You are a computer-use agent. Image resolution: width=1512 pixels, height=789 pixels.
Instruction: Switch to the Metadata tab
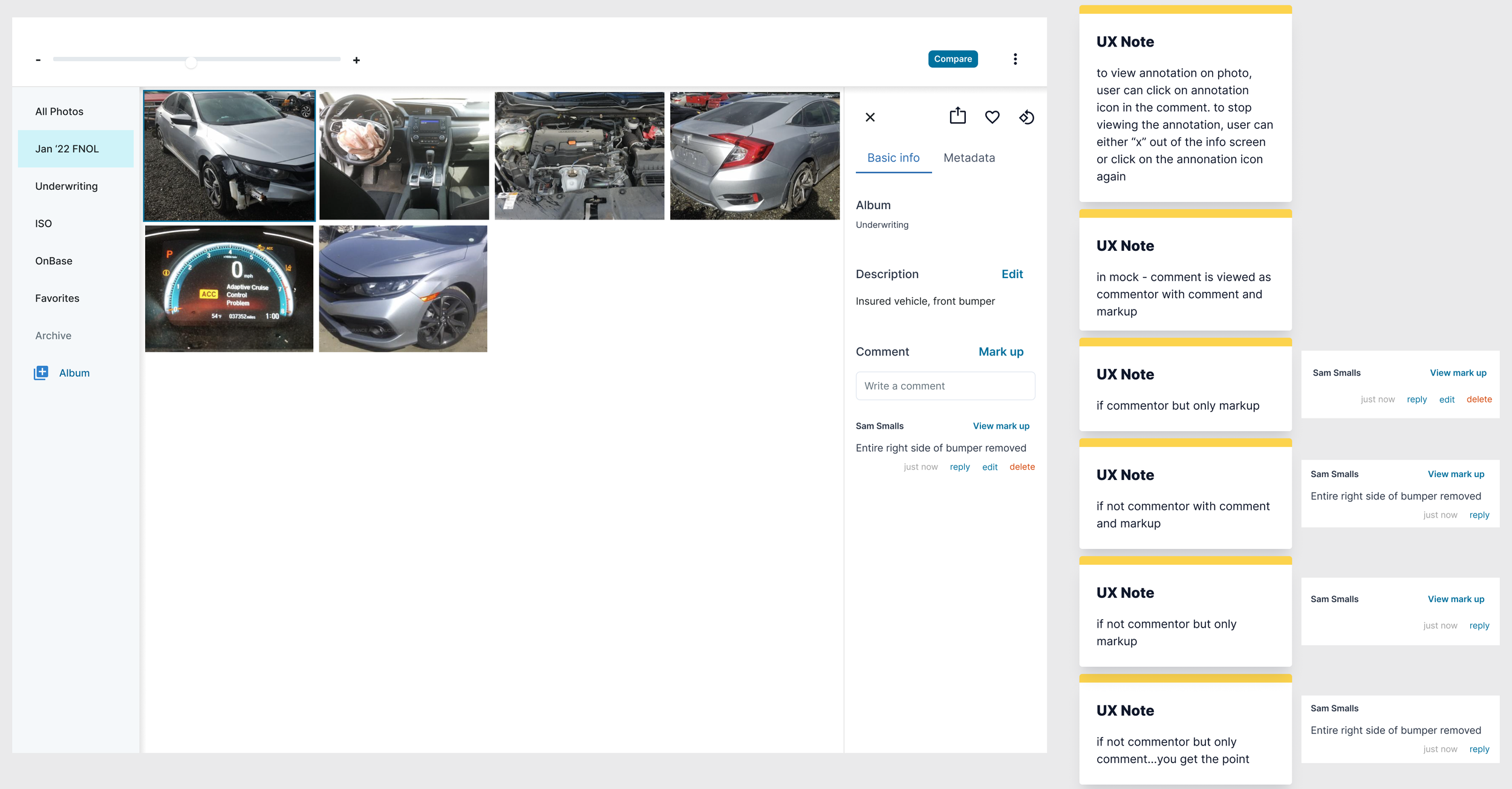969,158
